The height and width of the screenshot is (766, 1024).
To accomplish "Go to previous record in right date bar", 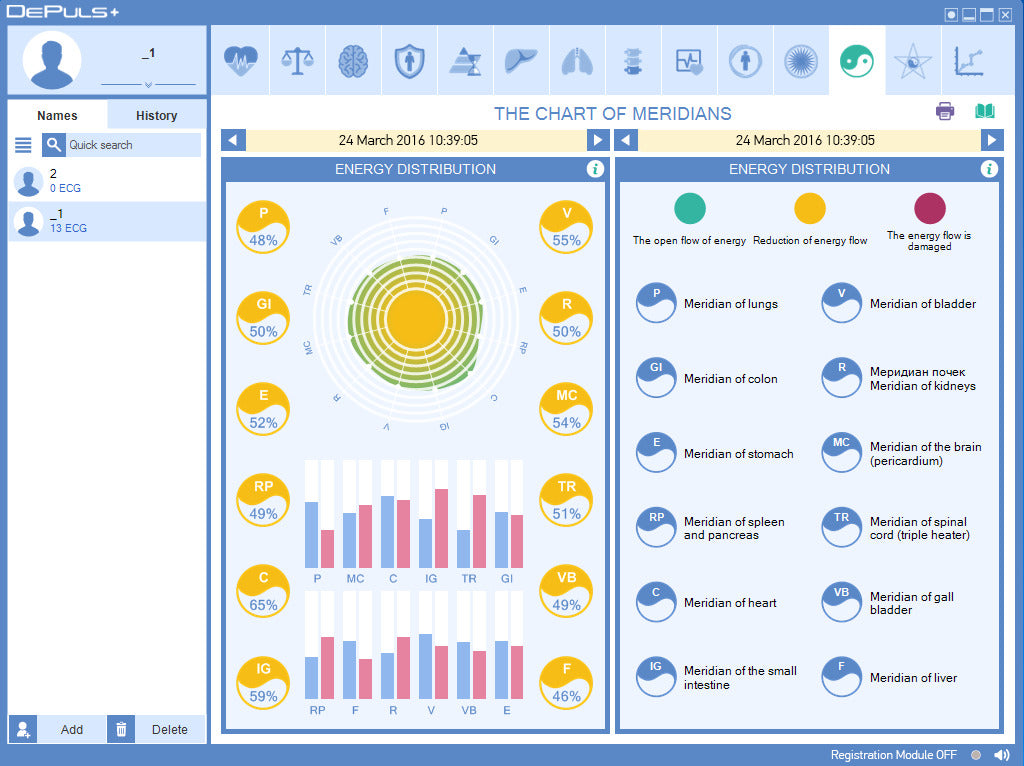I will coord(626,141).
